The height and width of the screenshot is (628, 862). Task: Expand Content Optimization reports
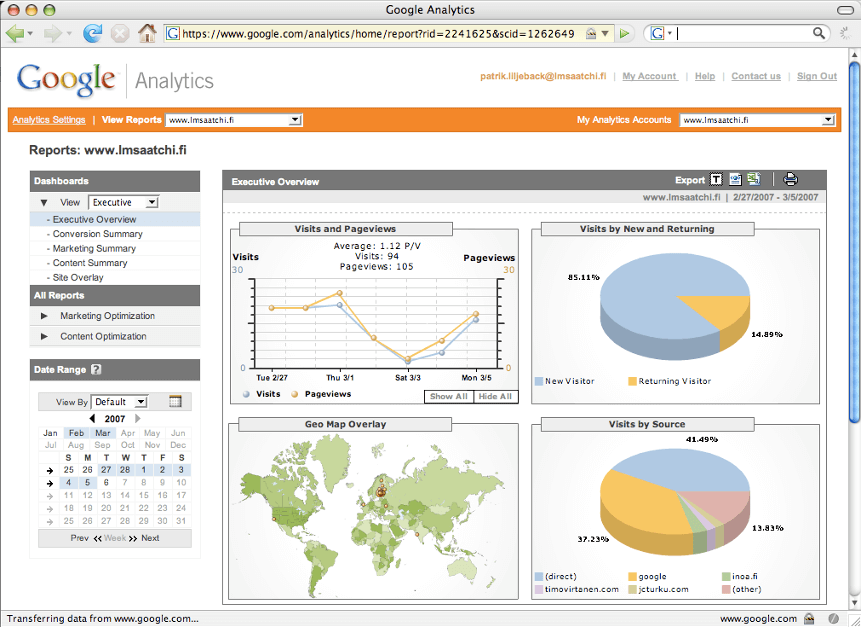tap(45, 337)
